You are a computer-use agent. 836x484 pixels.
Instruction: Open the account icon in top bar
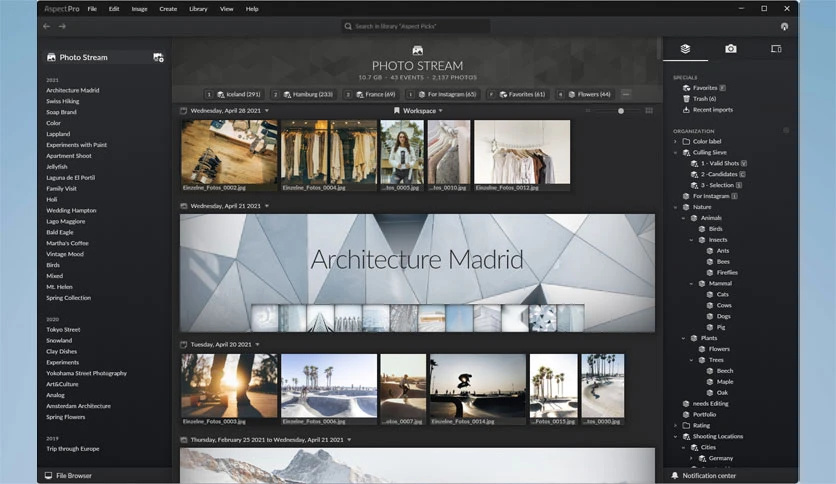(784, 26)
